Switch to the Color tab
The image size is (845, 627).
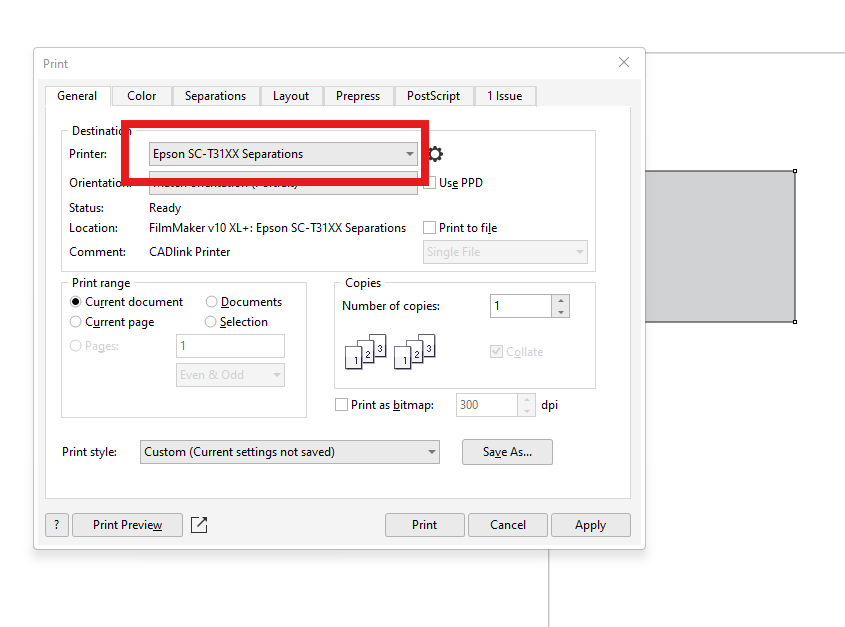tap(142, 96)
